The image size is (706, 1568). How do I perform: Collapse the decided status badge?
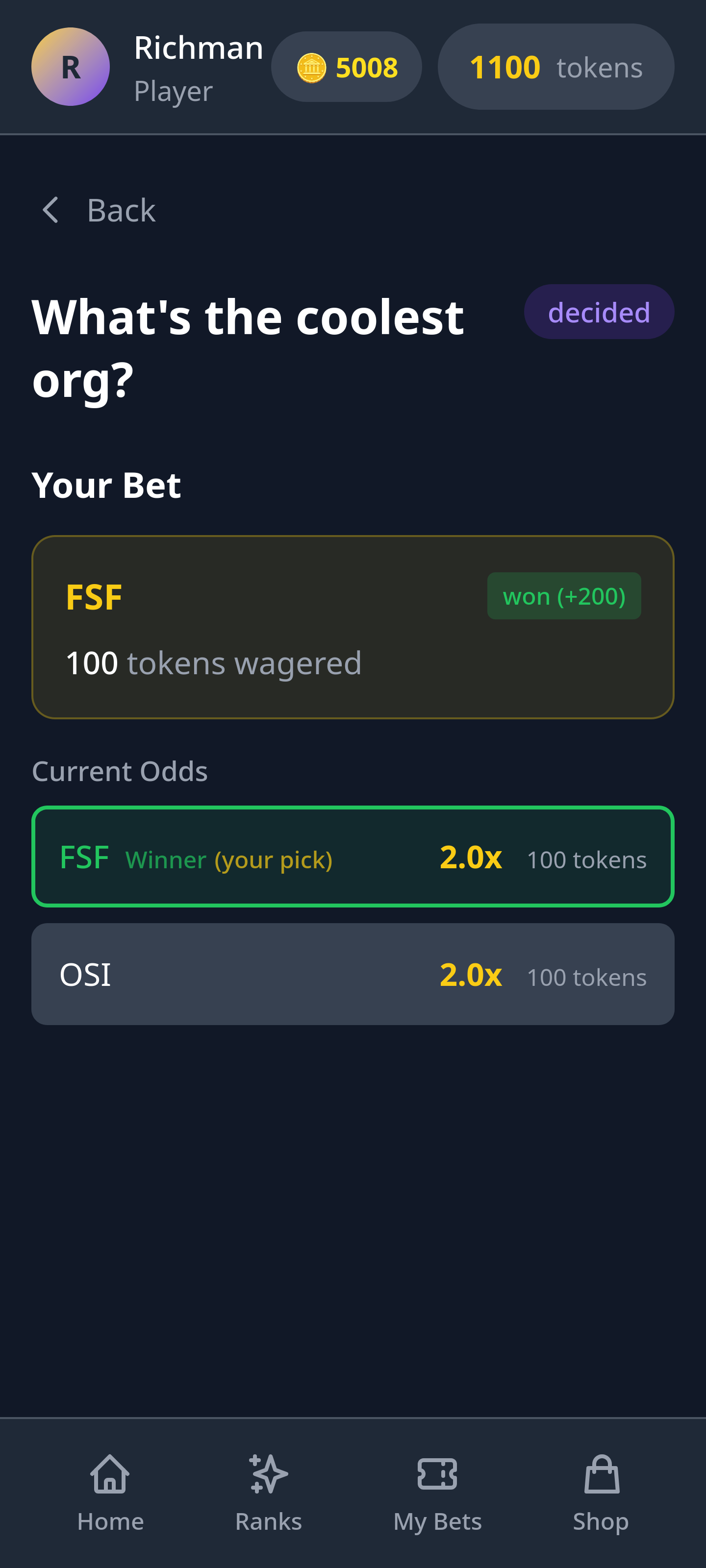coord(599,312)
